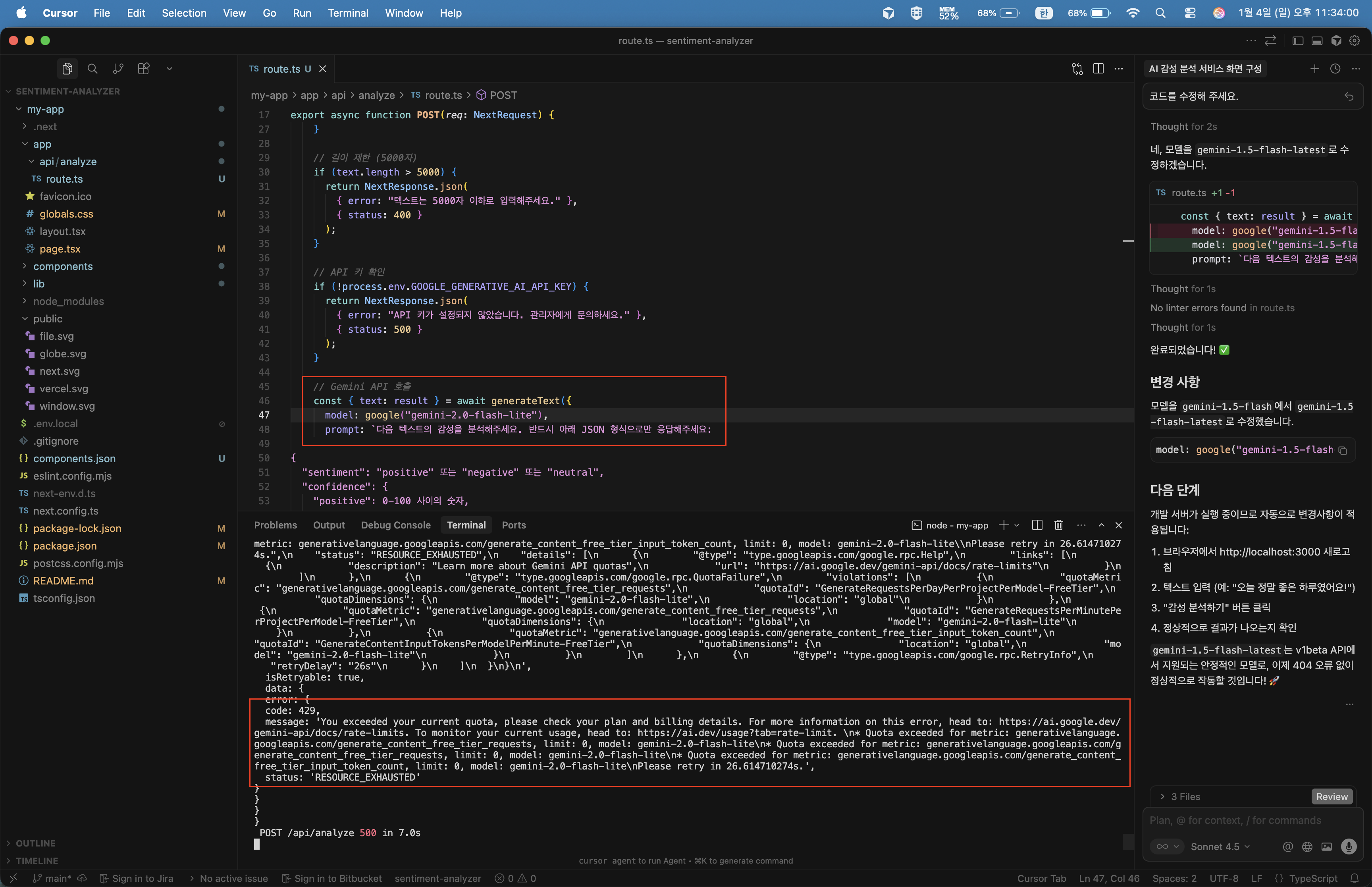The image size is (1372, 887).
Task: Open the Search icon in sidebar
Action: 92,69
